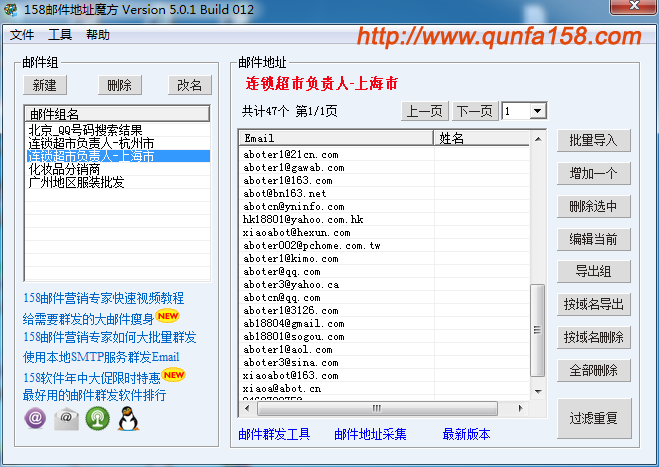Select row aboter3@yahoo.ca
Image resolution: width=659 pixels, height=467 pixels.
[x=385, y=285]
